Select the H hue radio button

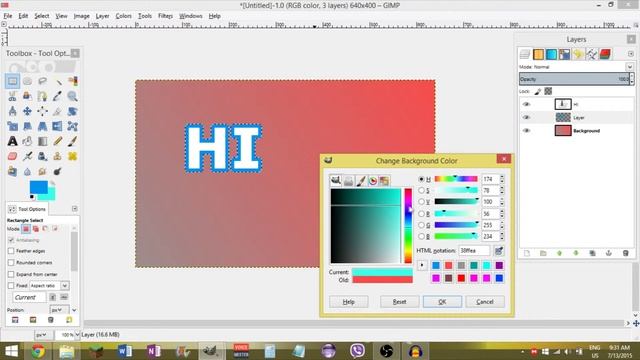[x=421, y=179]
